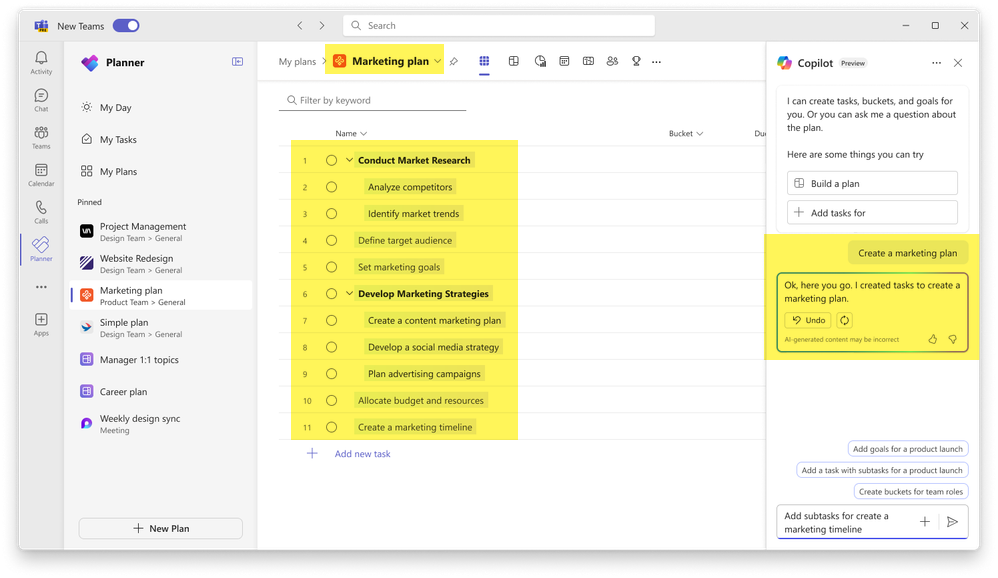Collapse Develop Marketing Strategies subtasks
This screenshot has height=578, width=998.
(x=349, y=294)
